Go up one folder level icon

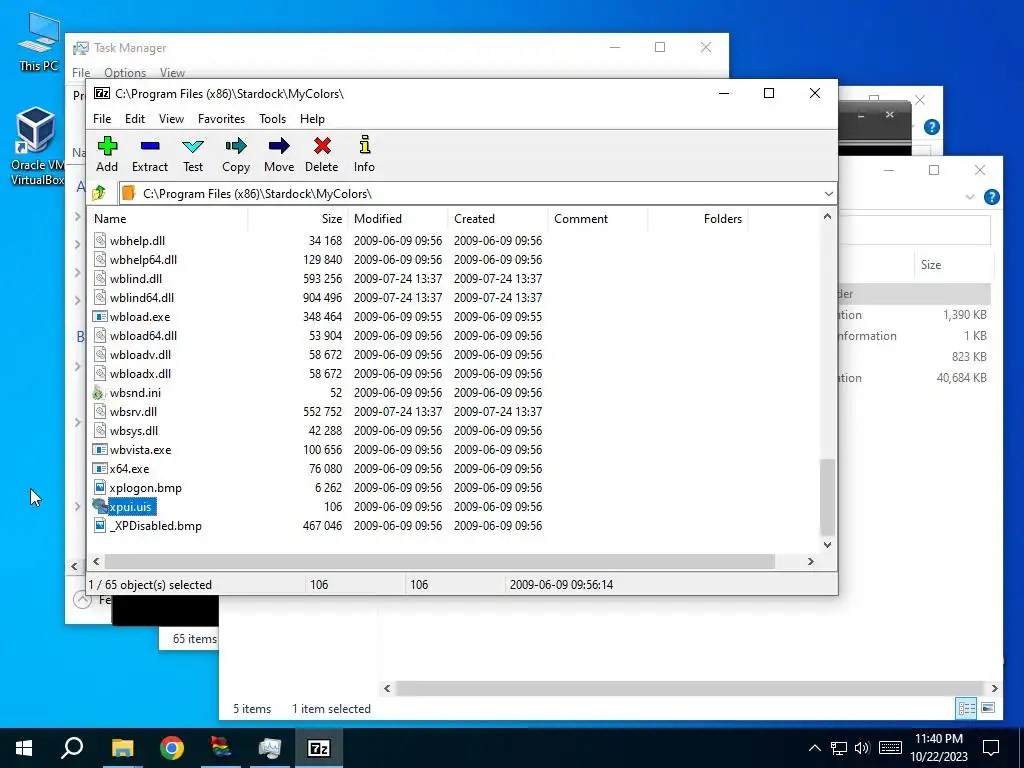pos(99,193)
